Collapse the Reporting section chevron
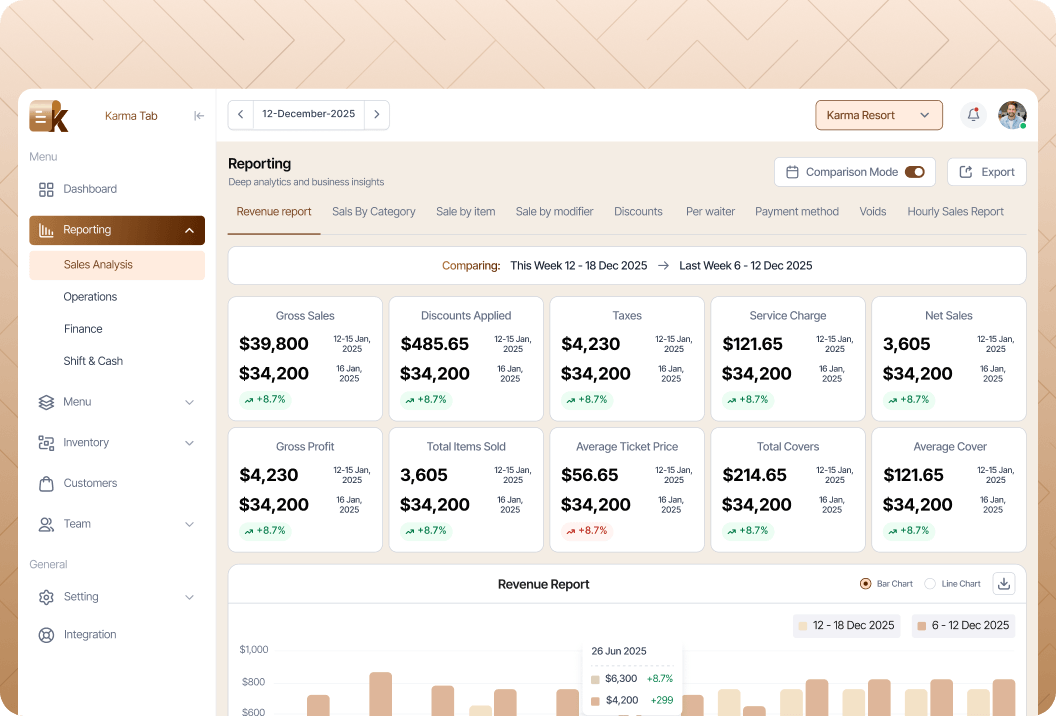Image resolution: width=1056 pixels, height=716 pixels. pos(189,230)
